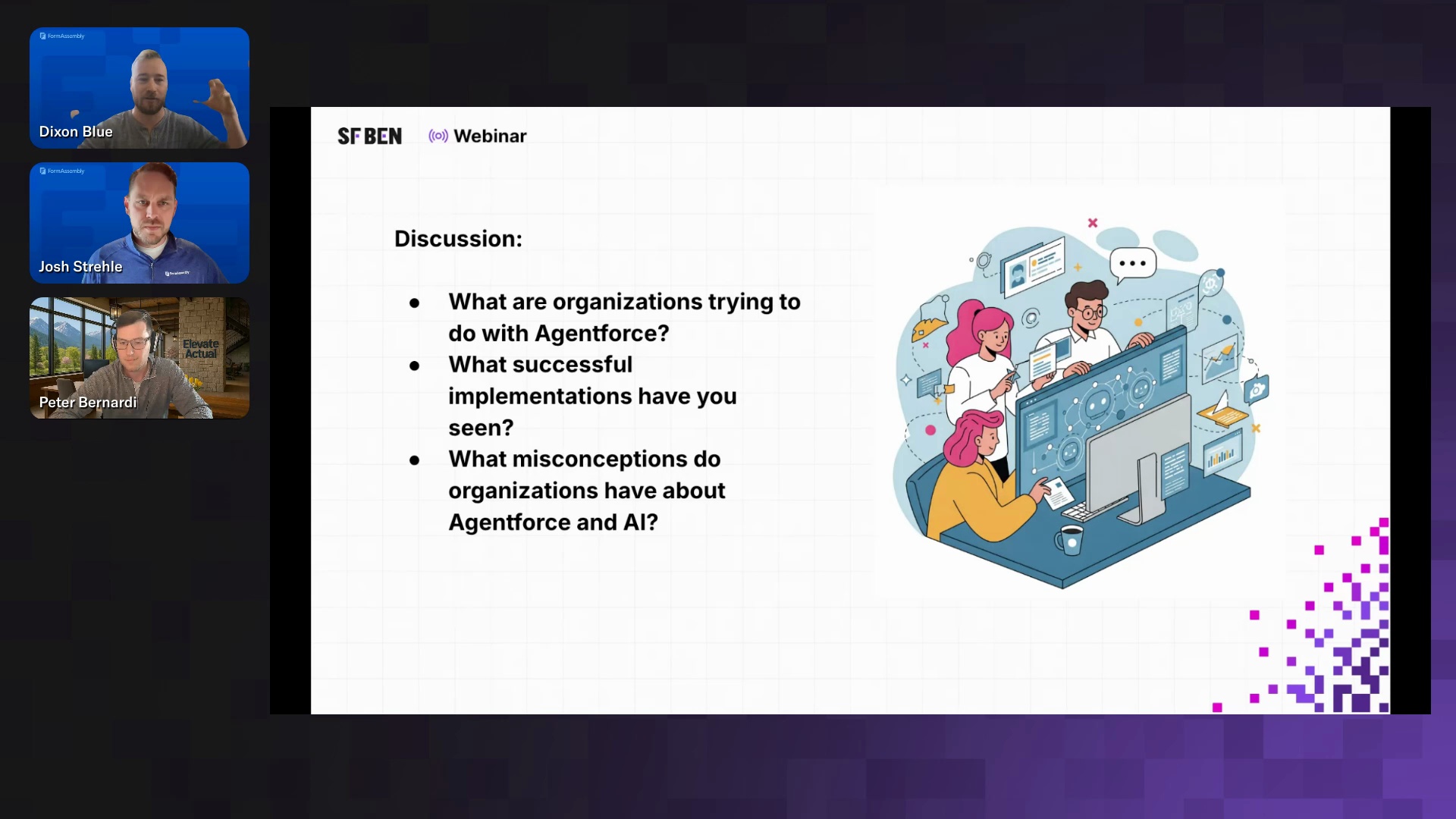
Task: Click the 'Elevate Actual' sign in Peter's video
Action: pyautogui.click(x=200, y=349)
